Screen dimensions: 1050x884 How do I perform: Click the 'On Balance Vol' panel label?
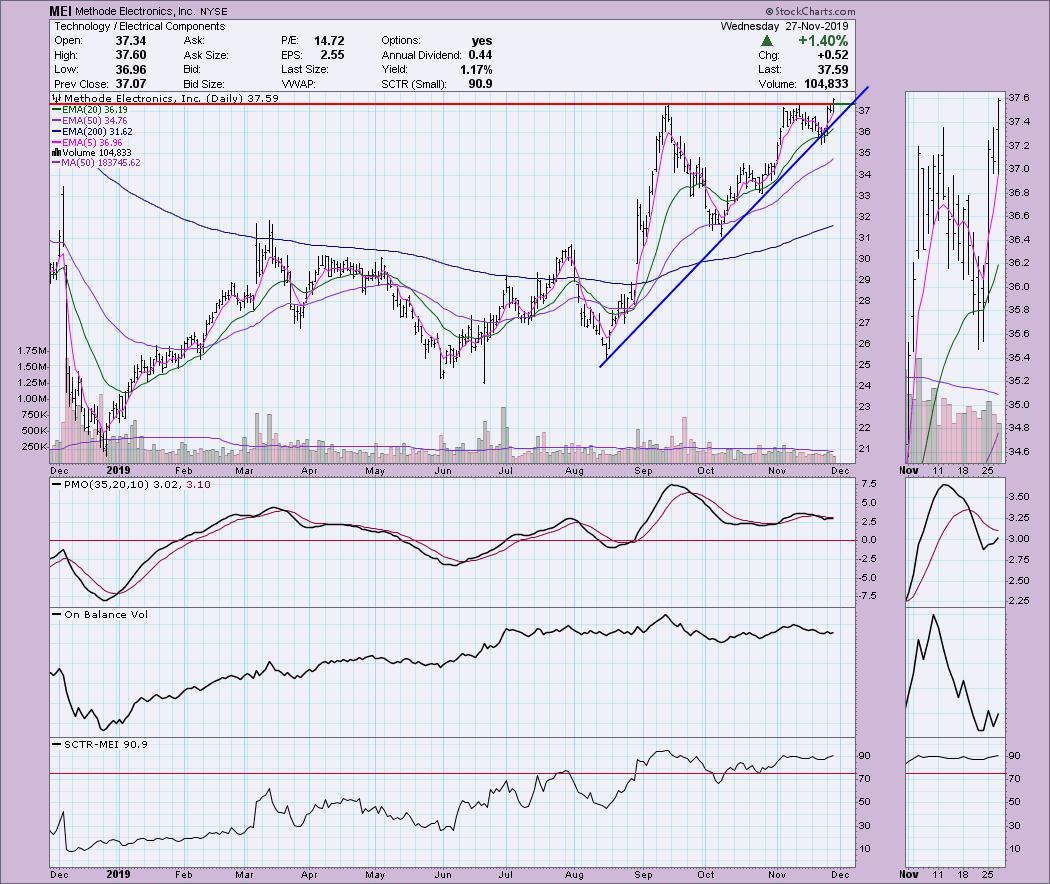pos(100,615)
